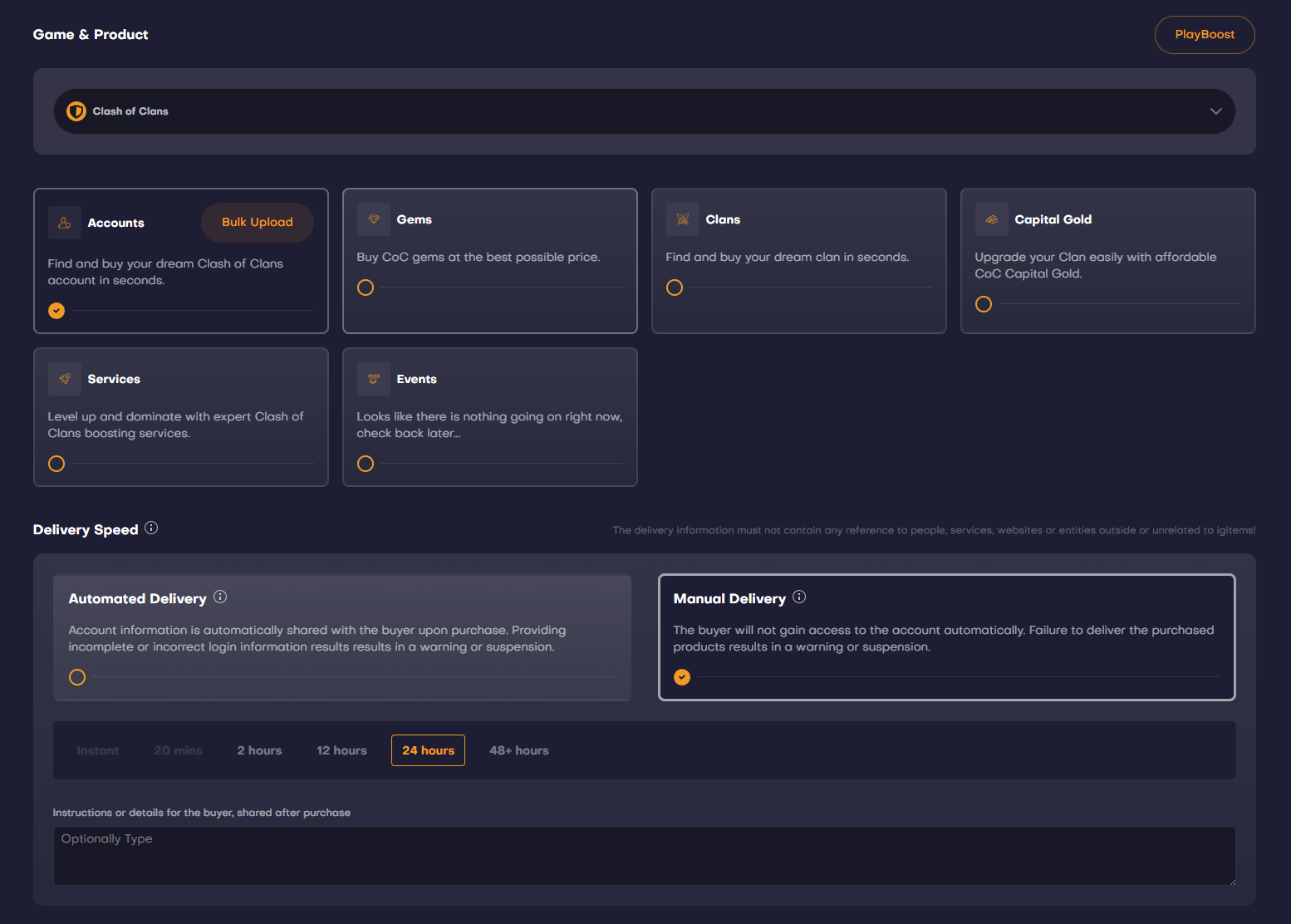Click info icon next to Automated Delivery
The width and height of the screenshot is (1291, 924).
(x=220, y=597)
